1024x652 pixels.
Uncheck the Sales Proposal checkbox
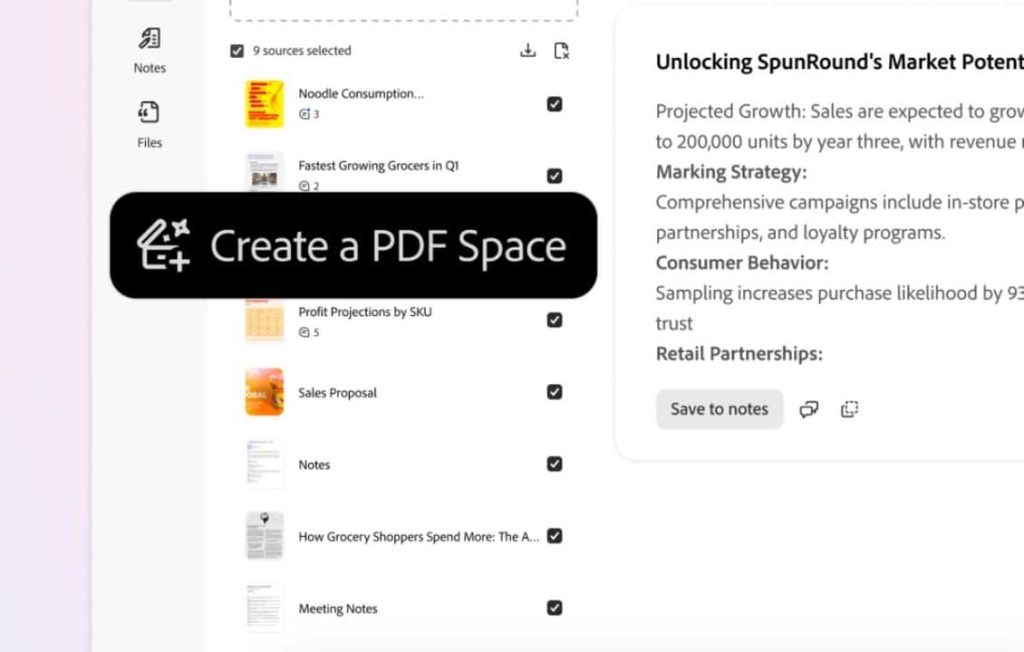(554, 392)
